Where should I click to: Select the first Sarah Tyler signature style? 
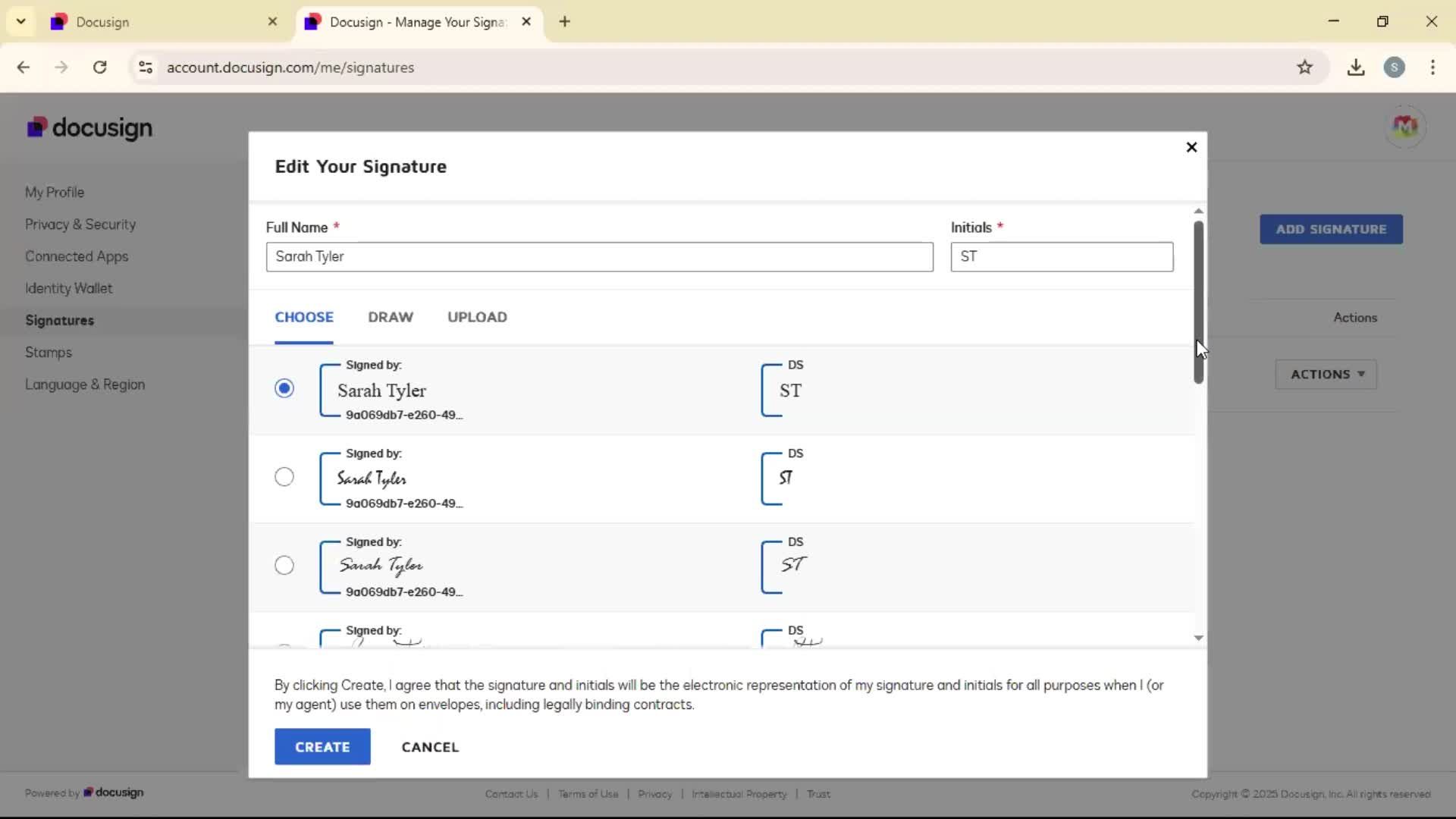(284, 388)
